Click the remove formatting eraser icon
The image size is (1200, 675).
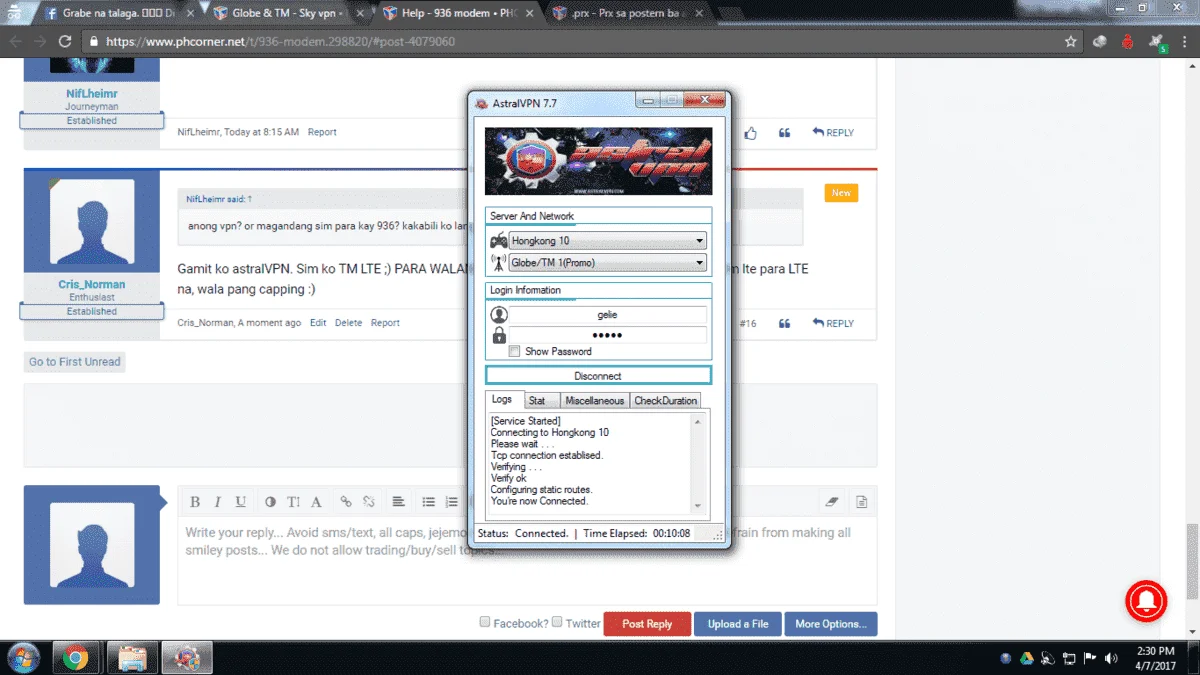[832, 502]
